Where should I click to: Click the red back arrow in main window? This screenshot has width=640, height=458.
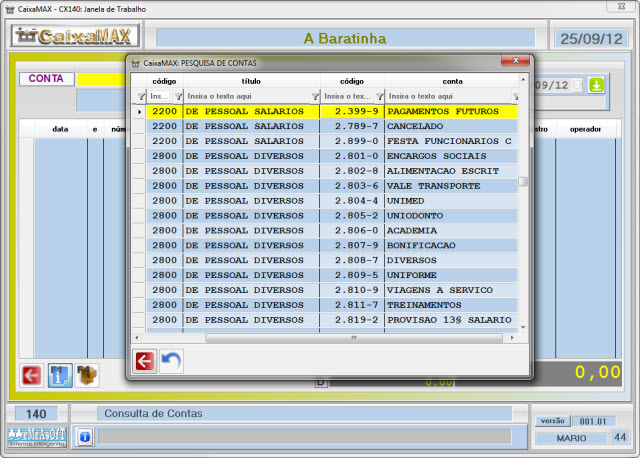click(x=32, y=375)
